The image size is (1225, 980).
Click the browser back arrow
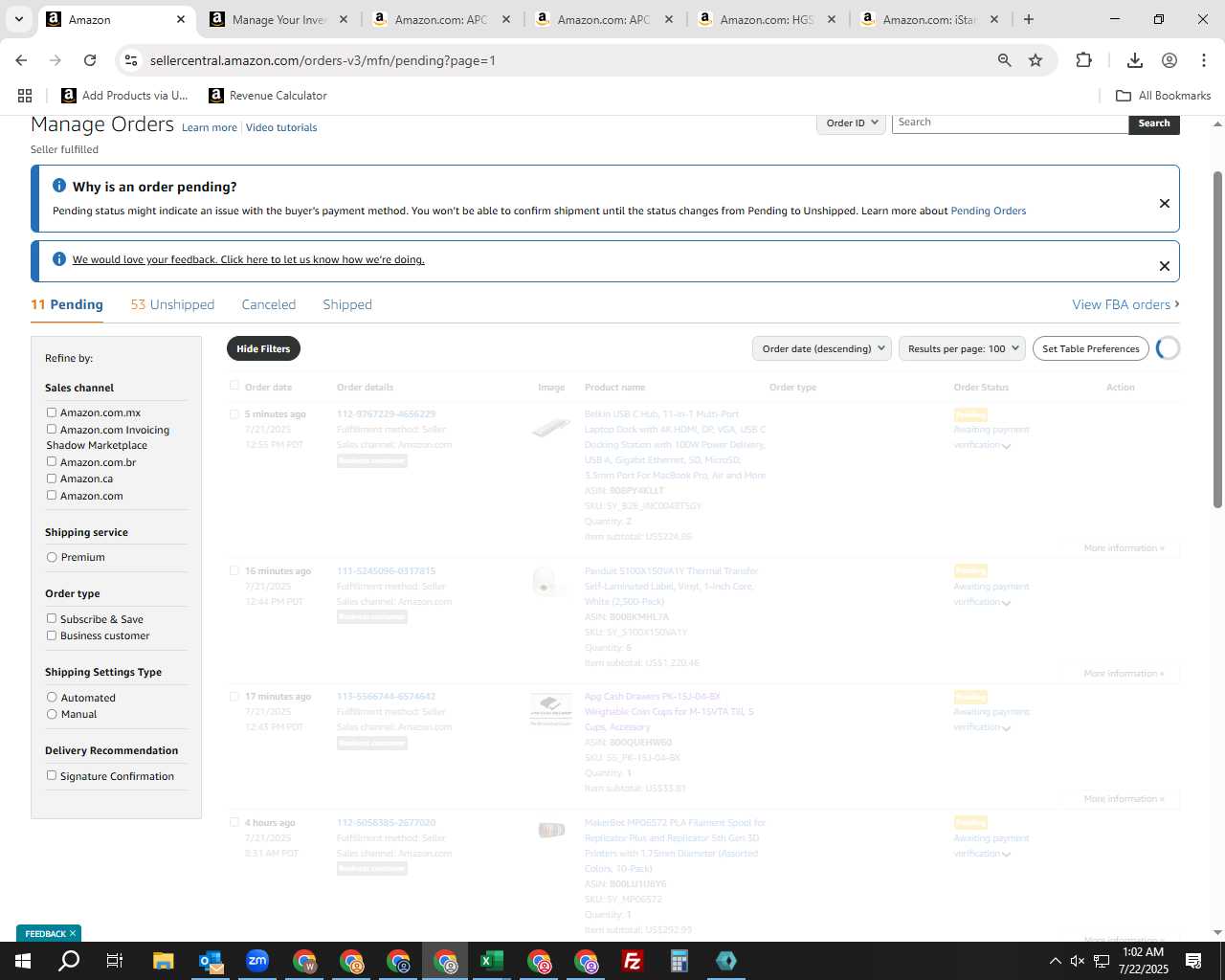pos(21,60)
